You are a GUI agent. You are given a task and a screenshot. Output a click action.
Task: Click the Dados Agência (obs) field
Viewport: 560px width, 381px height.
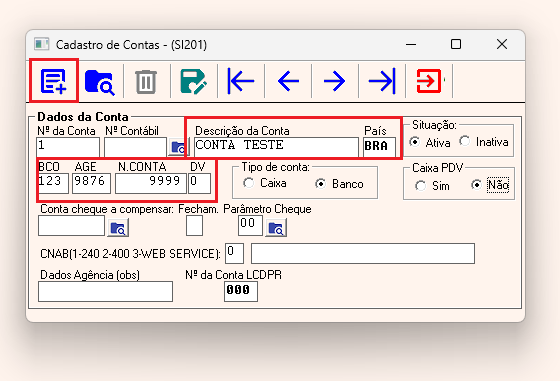pos(105,291)
